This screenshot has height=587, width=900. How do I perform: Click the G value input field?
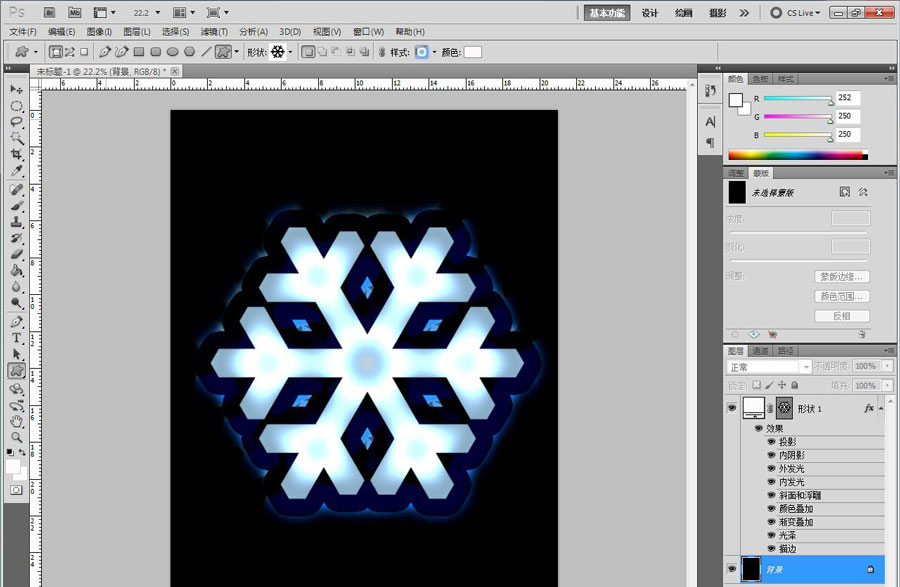pyautogui.click(x=848, y=116)
